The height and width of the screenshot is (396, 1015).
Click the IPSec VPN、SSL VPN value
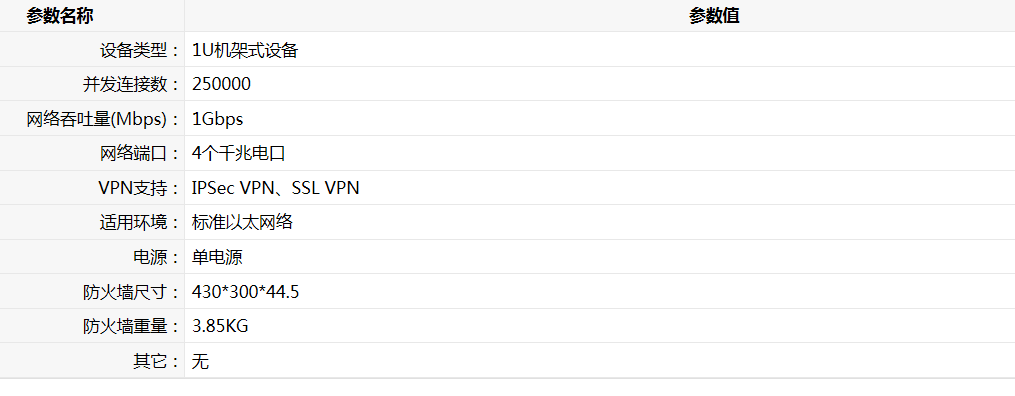click(276, 188)
